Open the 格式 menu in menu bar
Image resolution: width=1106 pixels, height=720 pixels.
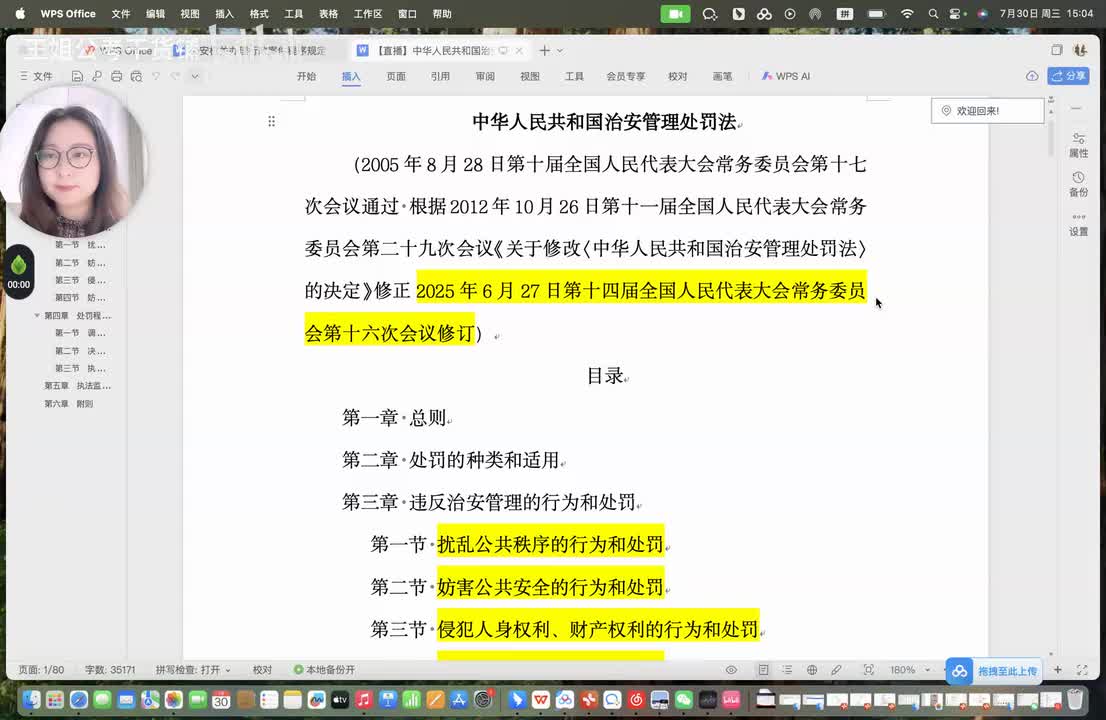(260, 13)
